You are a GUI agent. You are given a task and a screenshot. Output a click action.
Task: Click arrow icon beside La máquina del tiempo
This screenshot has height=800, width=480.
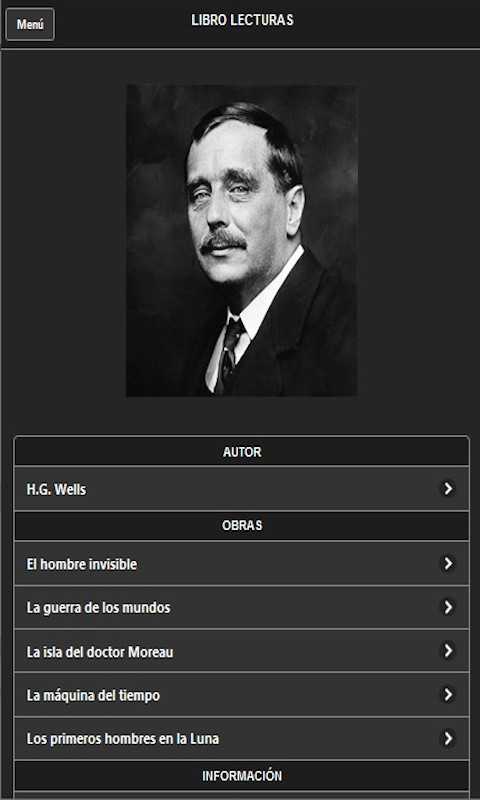(448, 694)
